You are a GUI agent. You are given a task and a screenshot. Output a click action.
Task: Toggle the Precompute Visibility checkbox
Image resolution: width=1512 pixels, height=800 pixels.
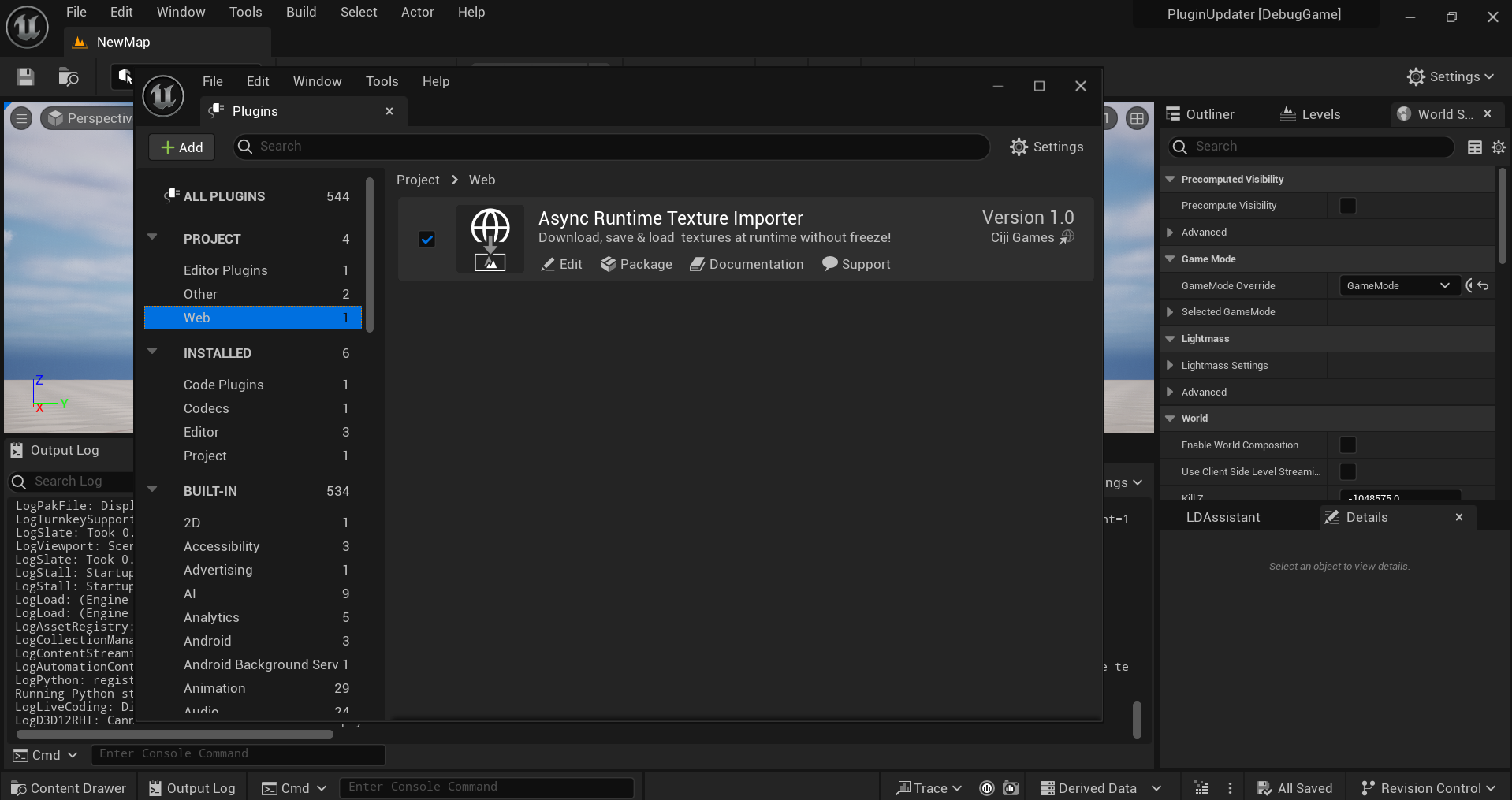point(1348,206)
